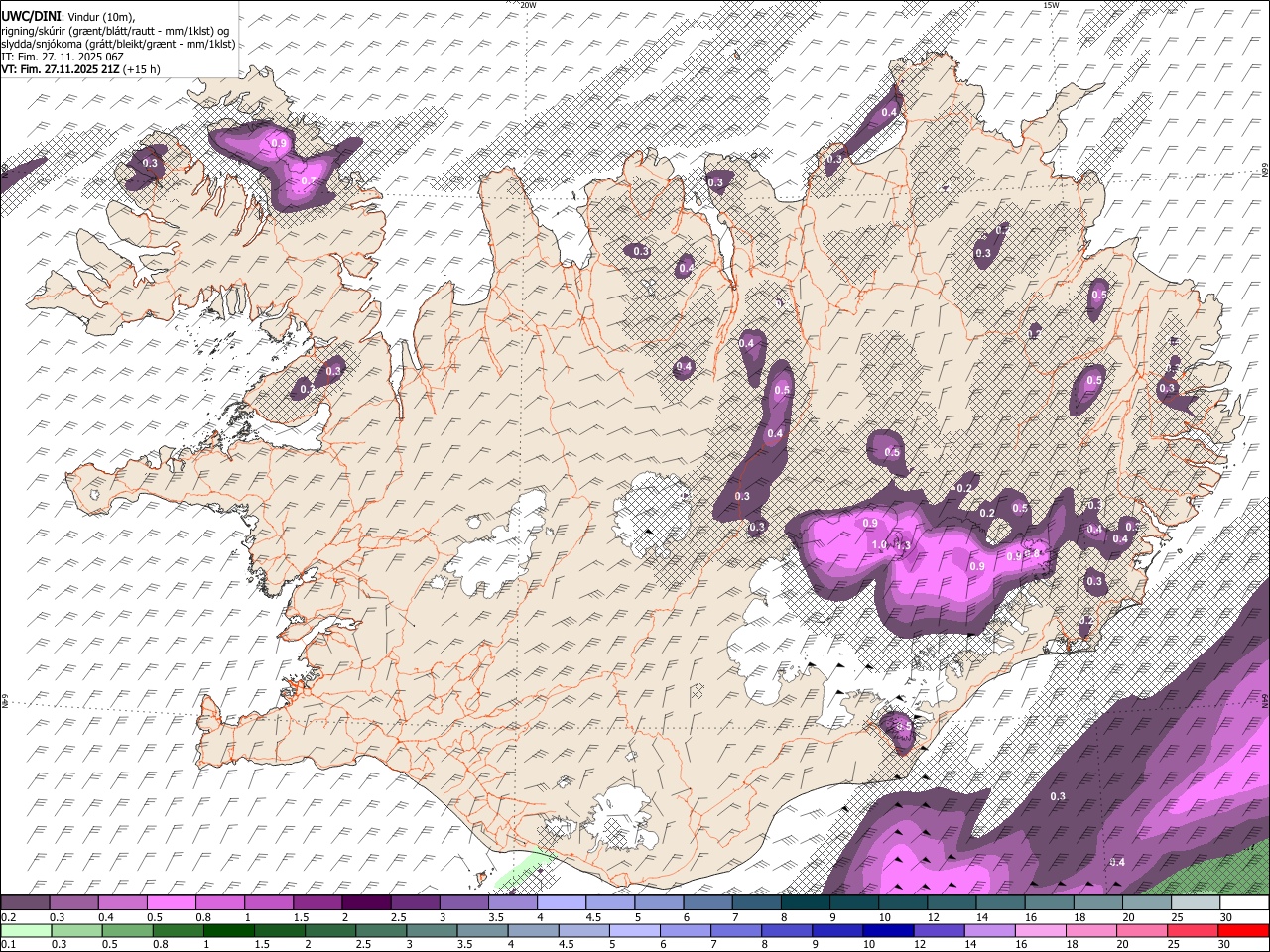
Task: Click the lavender swatch labeled 4 in the upper legend
Action: click(561, 903)
